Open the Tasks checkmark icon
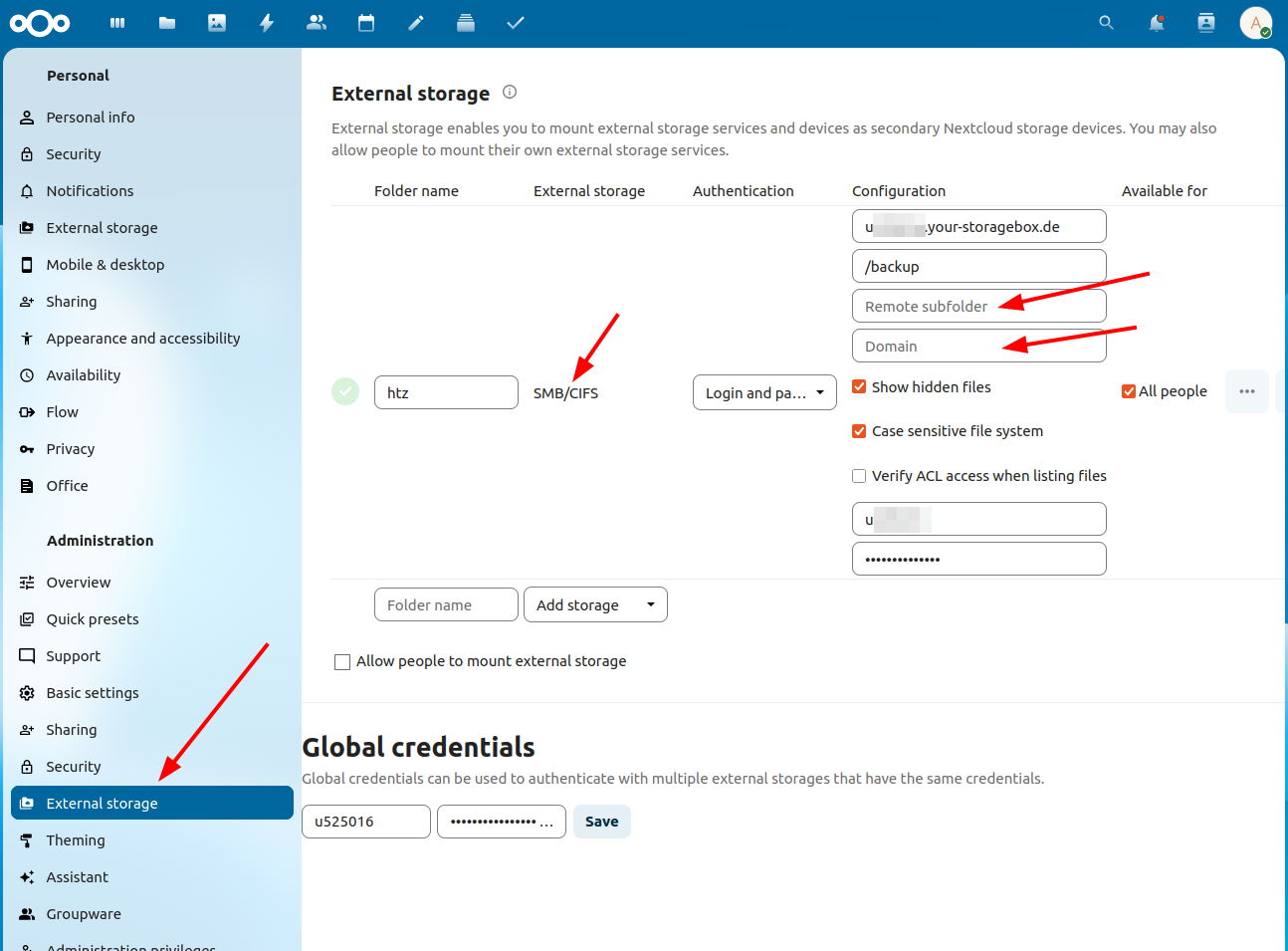Image resolution: width=1288 pixels, height=951 pixels. click(x=515, y=23)
